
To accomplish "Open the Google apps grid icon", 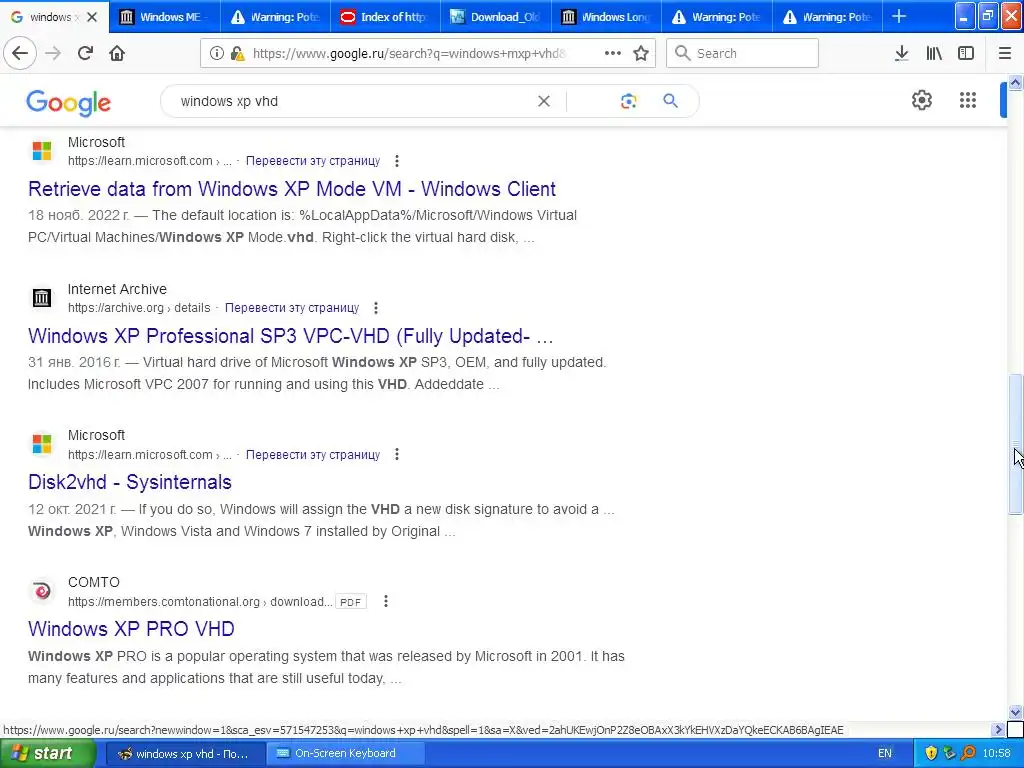I will [x=968, y=100].
